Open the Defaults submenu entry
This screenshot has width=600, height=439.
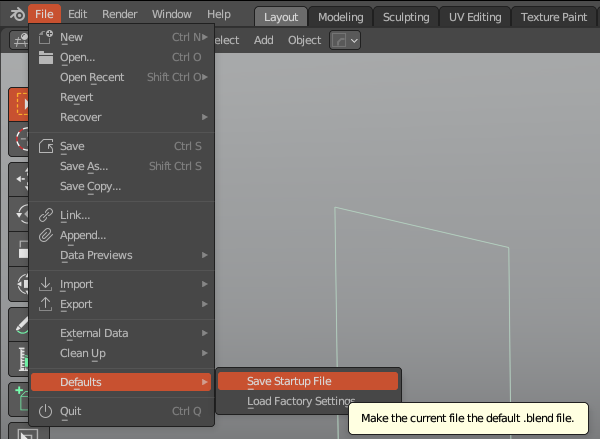[121, 382]
